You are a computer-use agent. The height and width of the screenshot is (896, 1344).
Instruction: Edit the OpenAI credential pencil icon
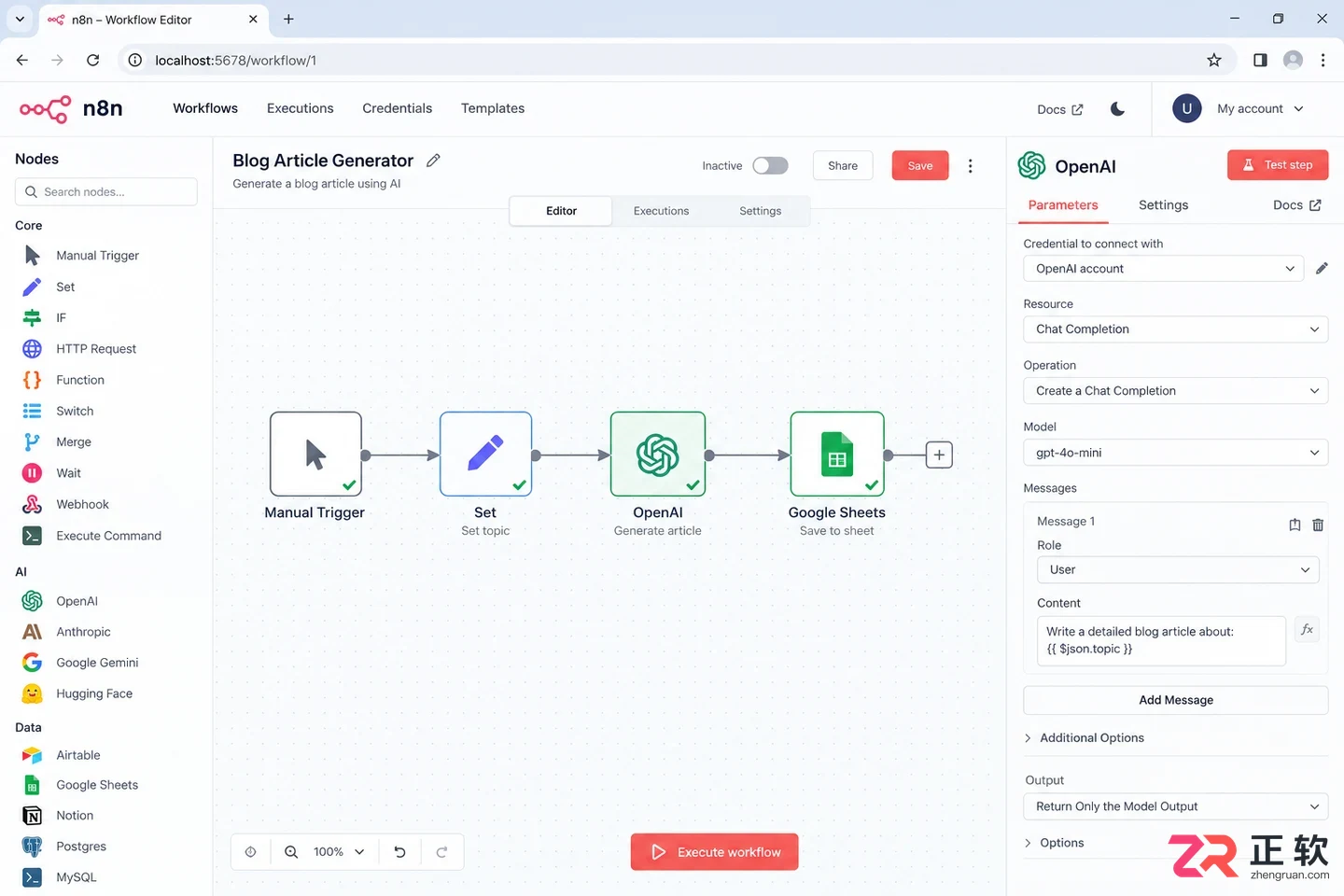[1322, 269]
